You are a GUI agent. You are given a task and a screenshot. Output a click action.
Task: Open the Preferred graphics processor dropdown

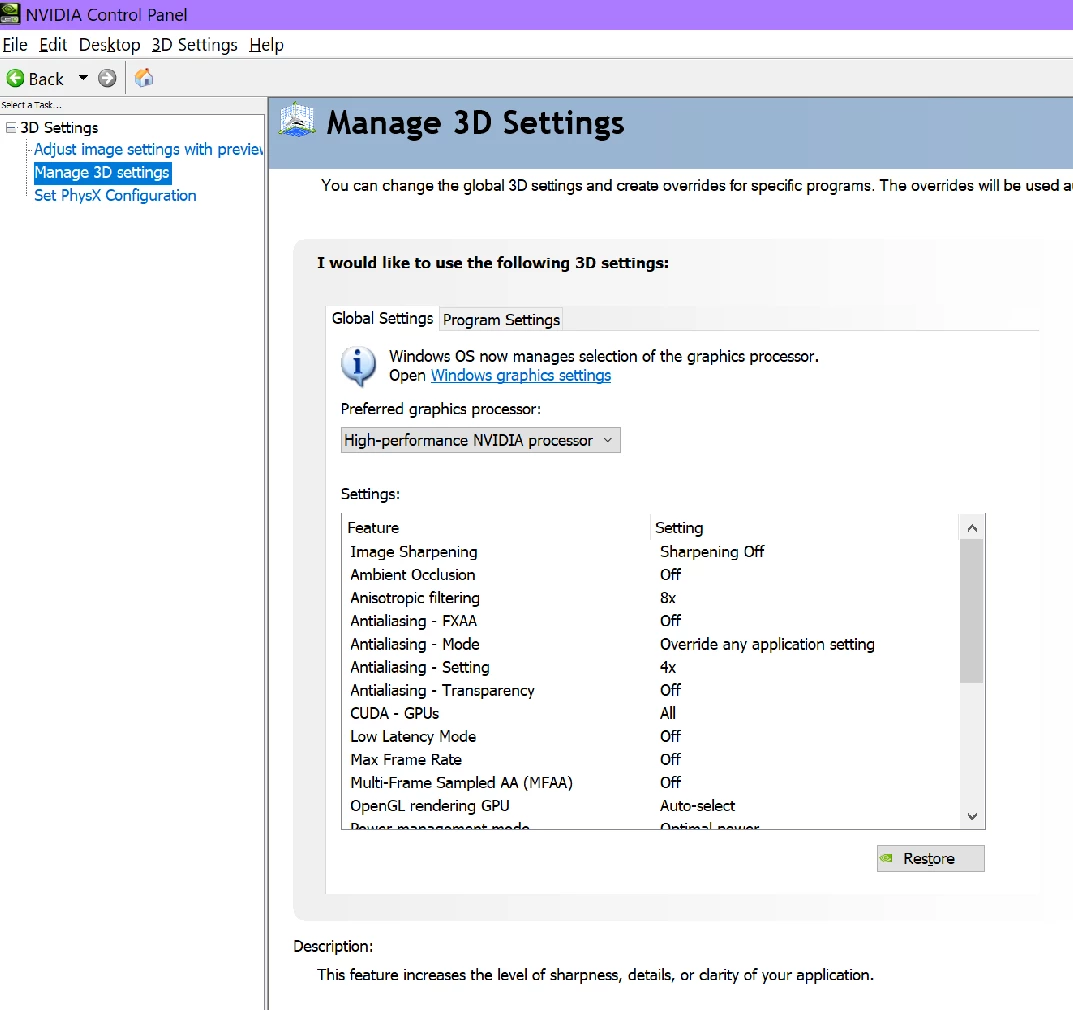point(480,440)
